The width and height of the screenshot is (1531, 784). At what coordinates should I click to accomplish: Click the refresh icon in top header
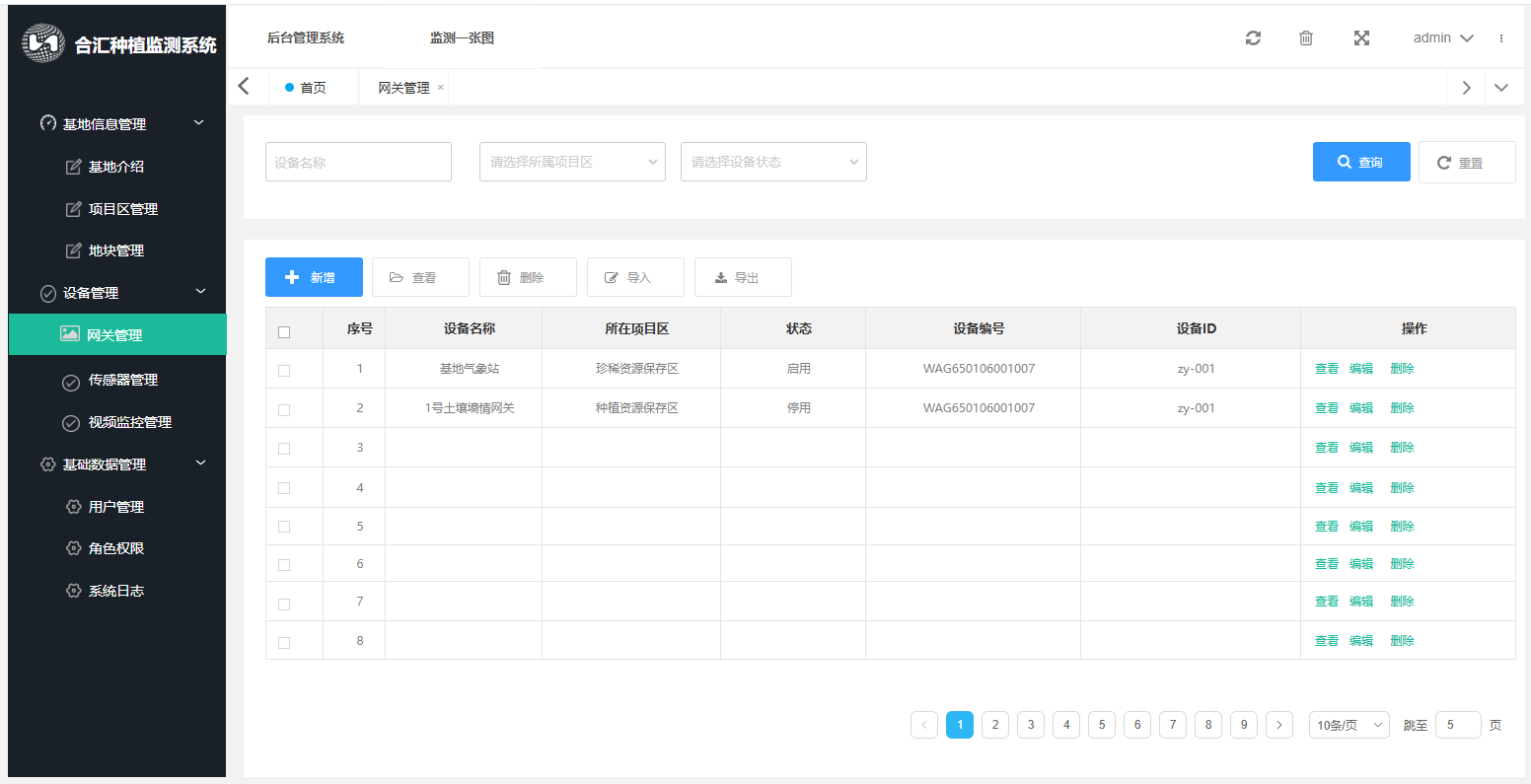click(1253, 38)
